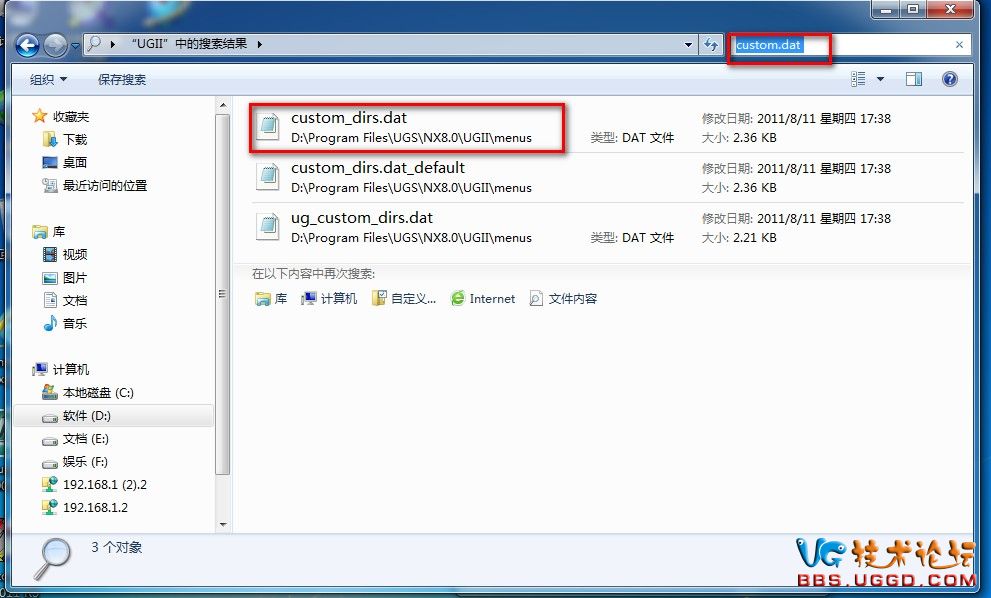Click breadcrumb arrow before "UGII"
The width and height of the screenshot is (991, 598).
click(112, 44)
